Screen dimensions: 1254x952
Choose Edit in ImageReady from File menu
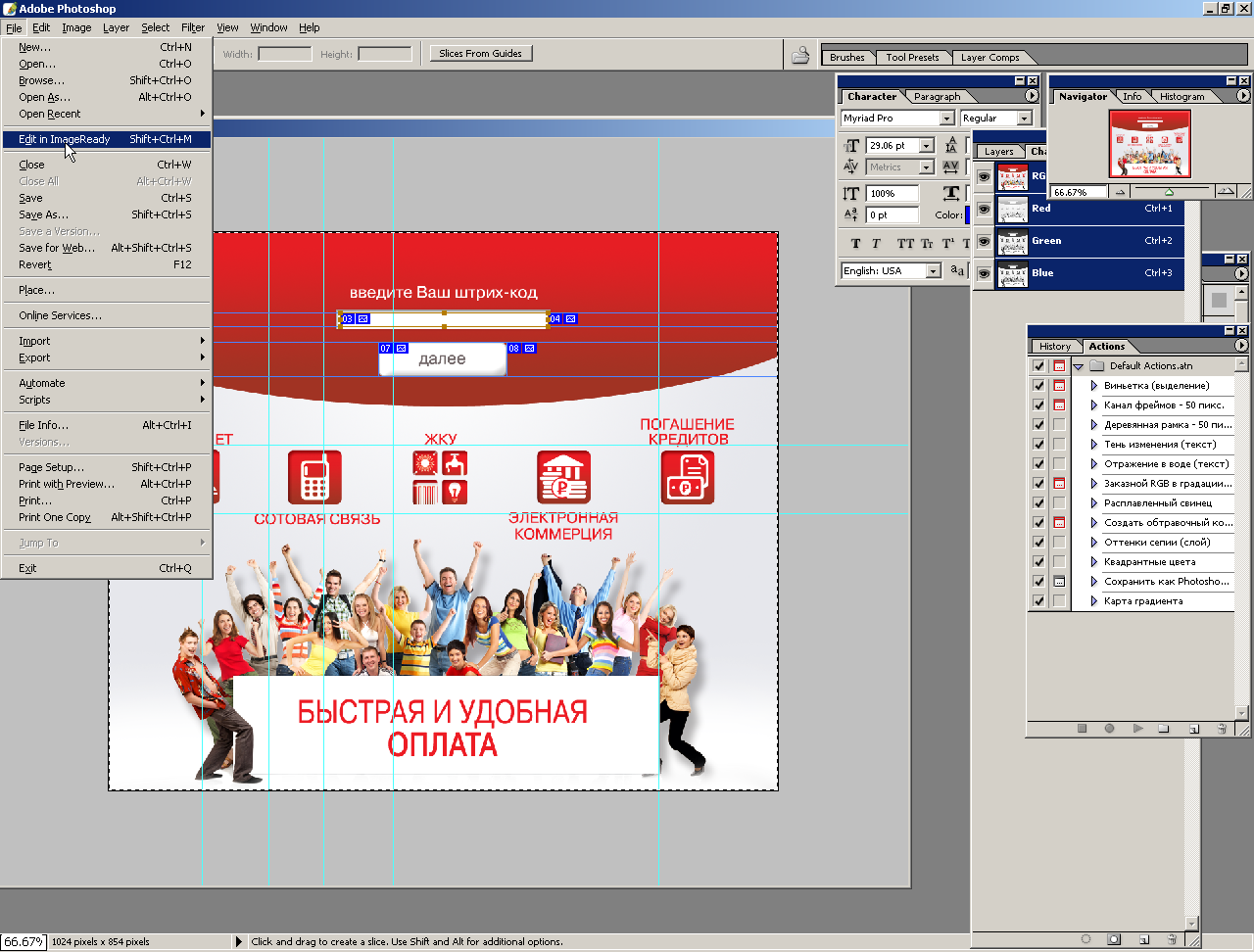coord(106,139)
